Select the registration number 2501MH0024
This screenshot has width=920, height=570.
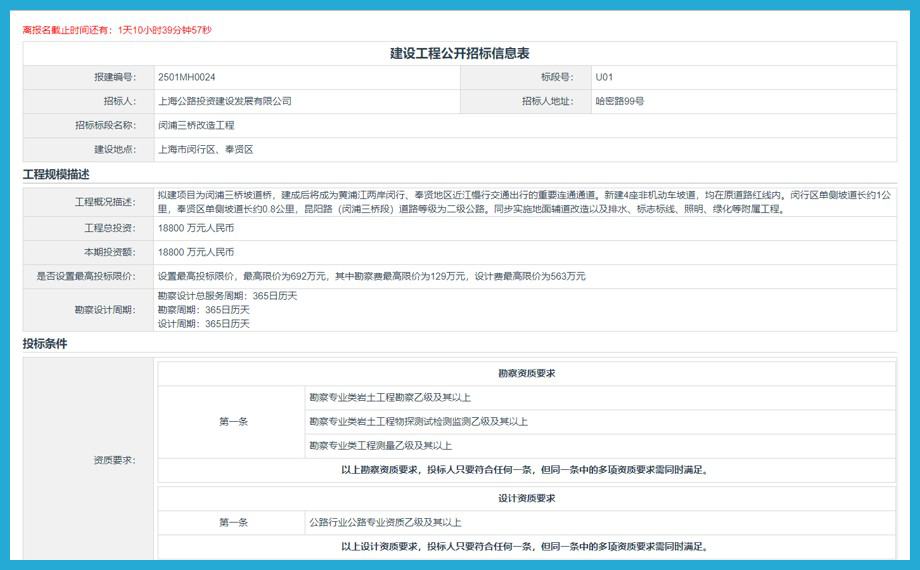pyautogui.click(x=186, y=77)
